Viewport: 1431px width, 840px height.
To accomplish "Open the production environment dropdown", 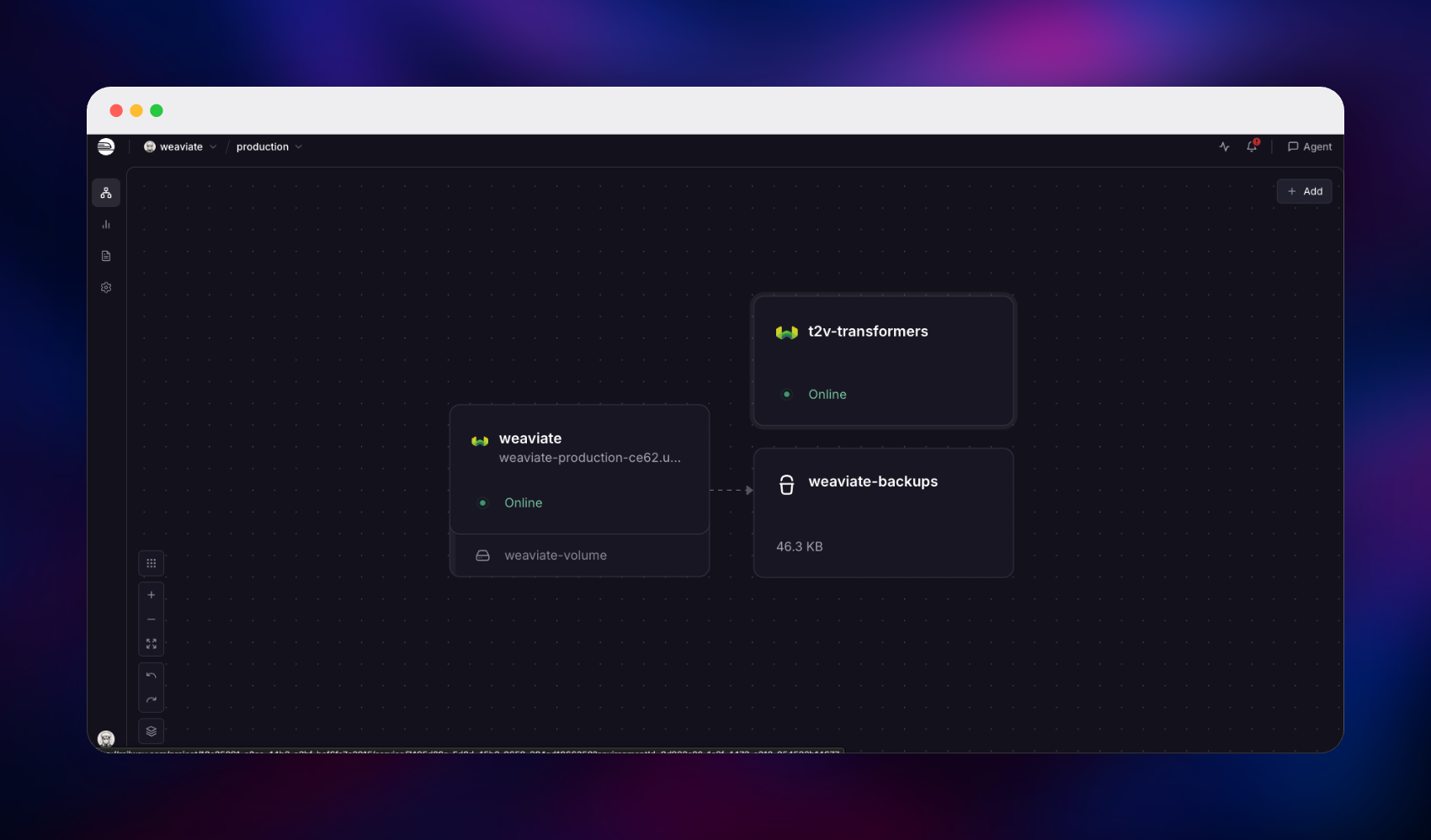I will click(x=269, y=146).
